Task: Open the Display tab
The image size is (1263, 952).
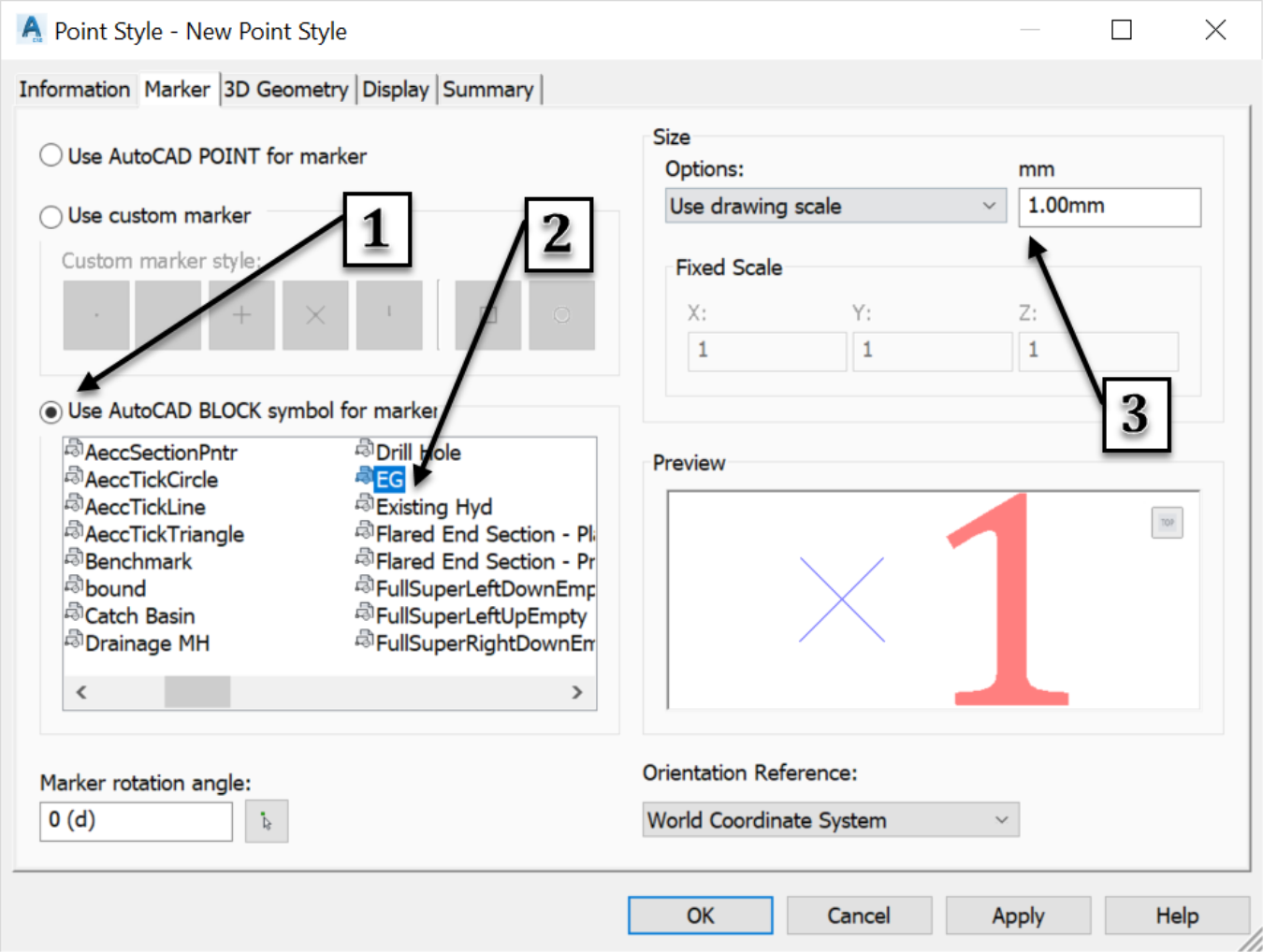Action: 396,90
